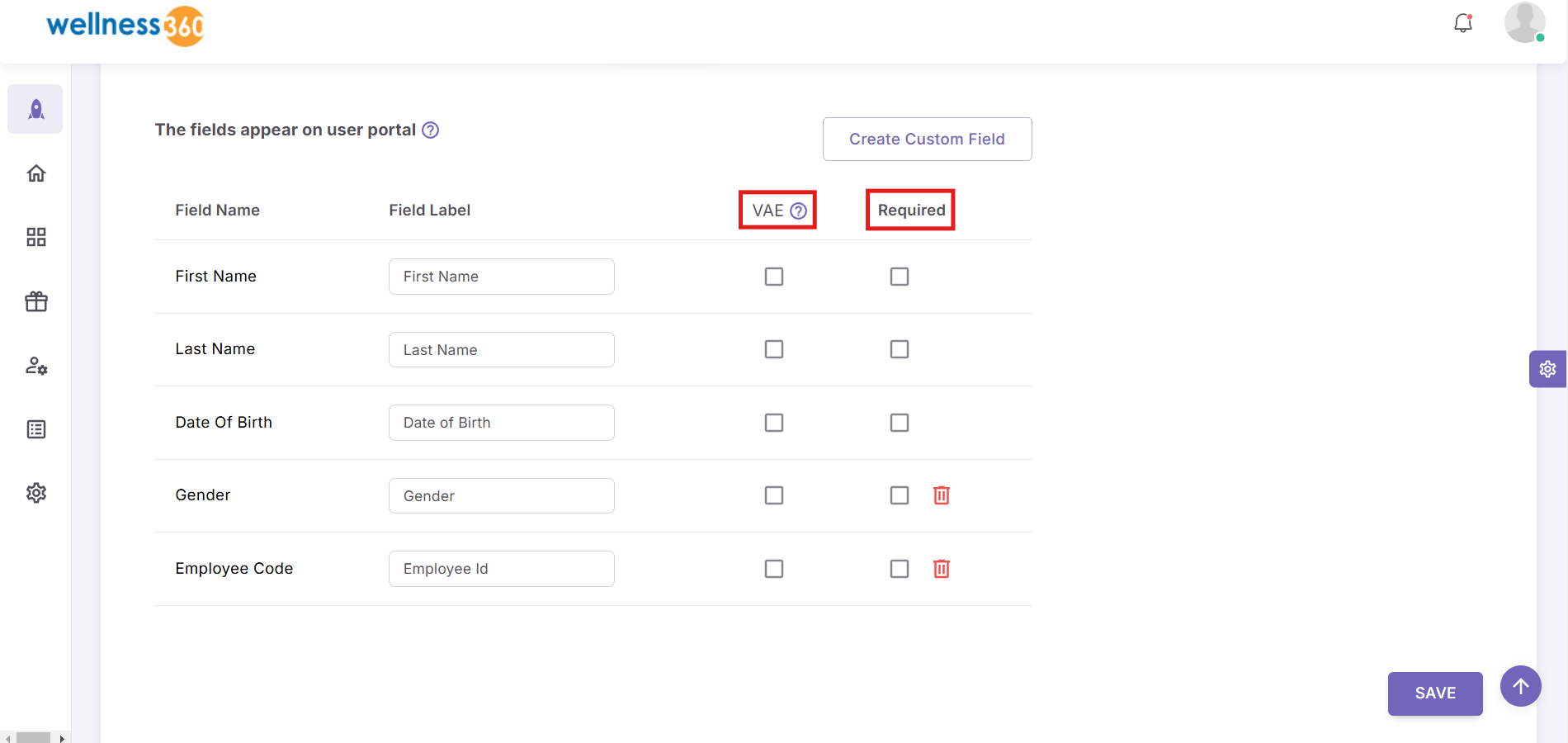Check the Required box for Gender

pyautogui.click(x=900, y=495)
